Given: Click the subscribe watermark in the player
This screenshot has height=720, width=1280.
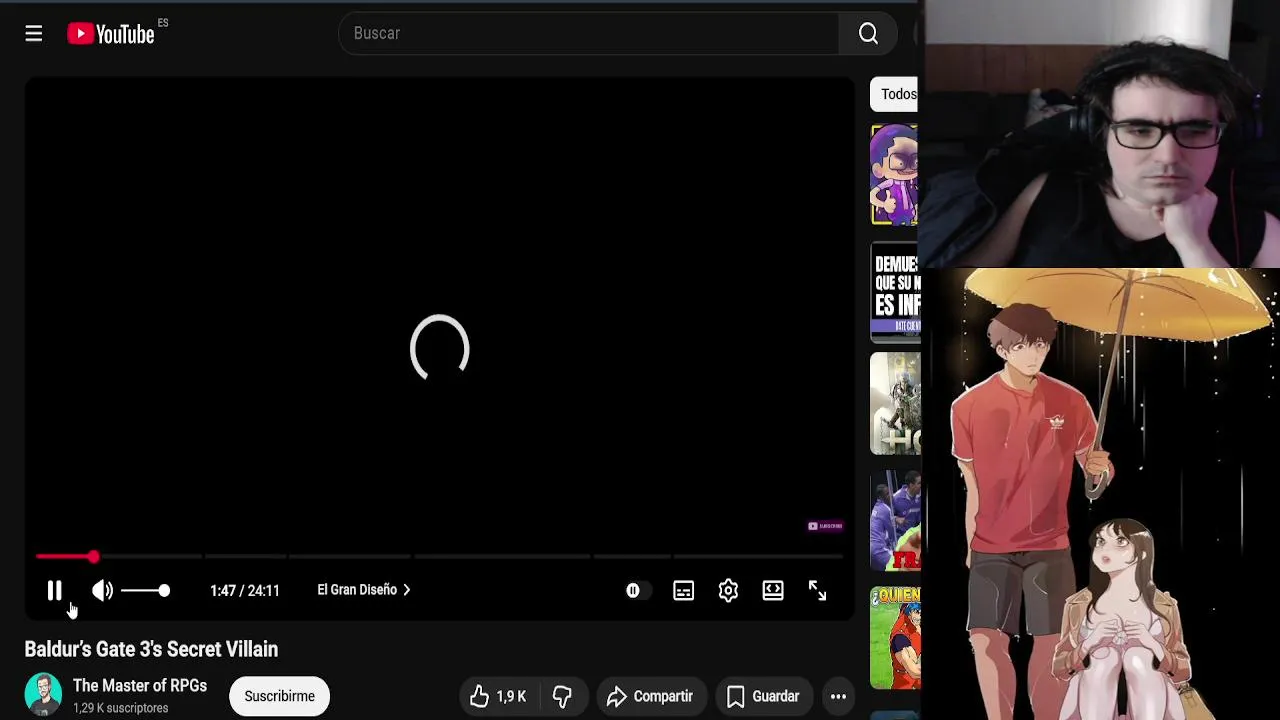Looking at the screenshot, I should [x=825, y=526].
